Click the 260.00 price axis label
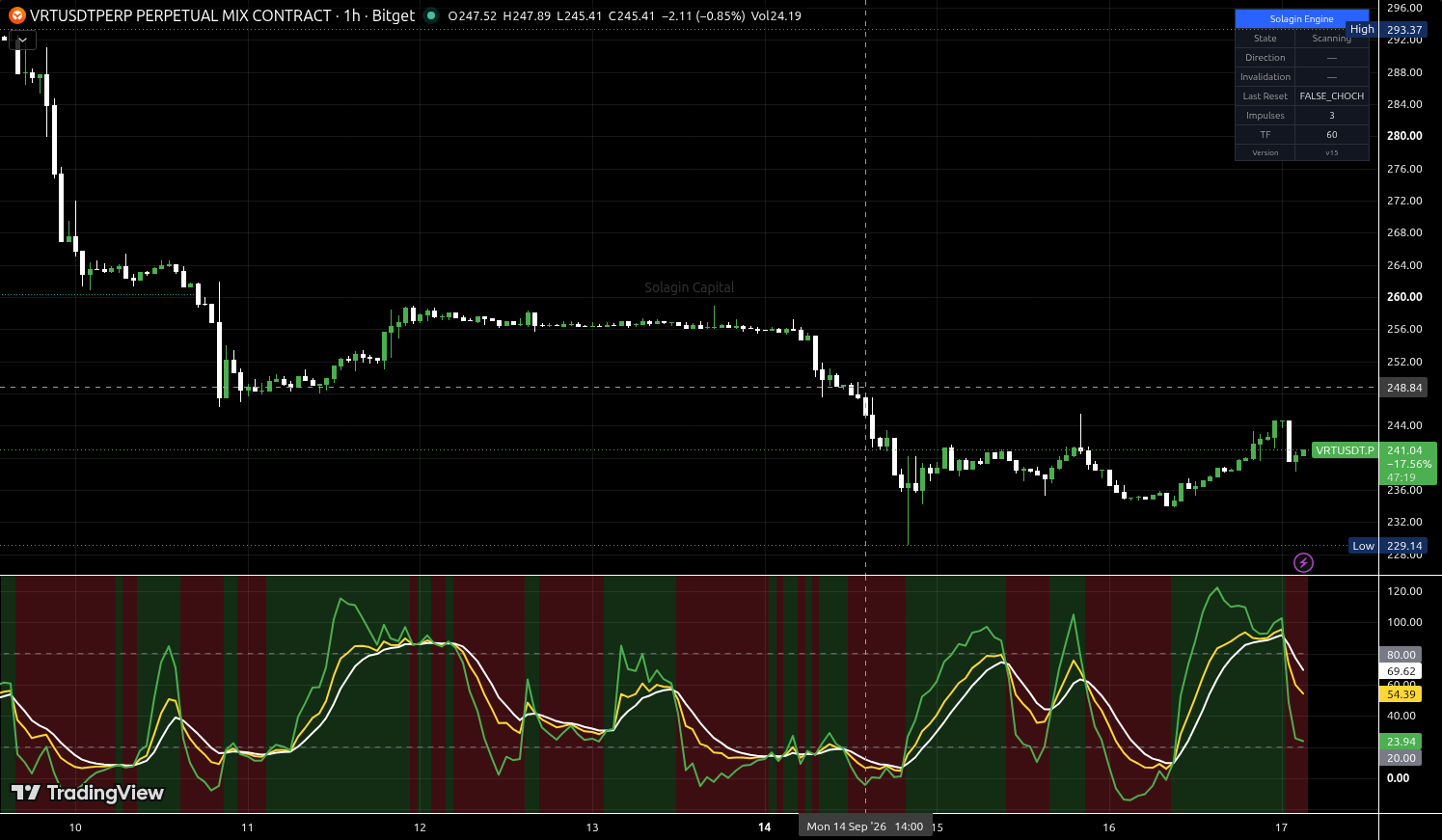 pyautogui.click(x=1404, y=297)
